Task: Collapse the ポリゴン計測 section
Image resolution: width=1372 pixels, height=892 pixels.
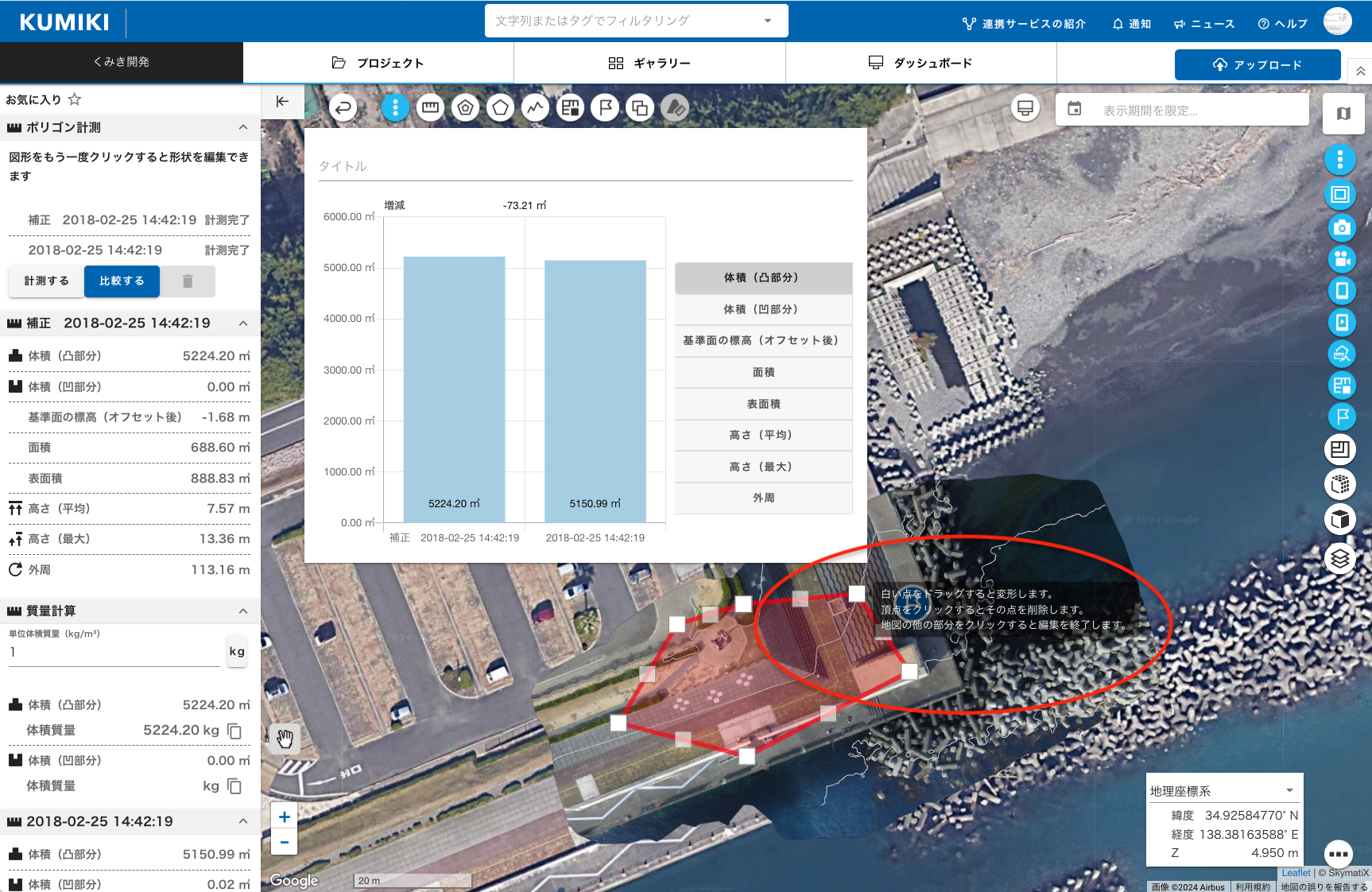Action: pos(243,127)
